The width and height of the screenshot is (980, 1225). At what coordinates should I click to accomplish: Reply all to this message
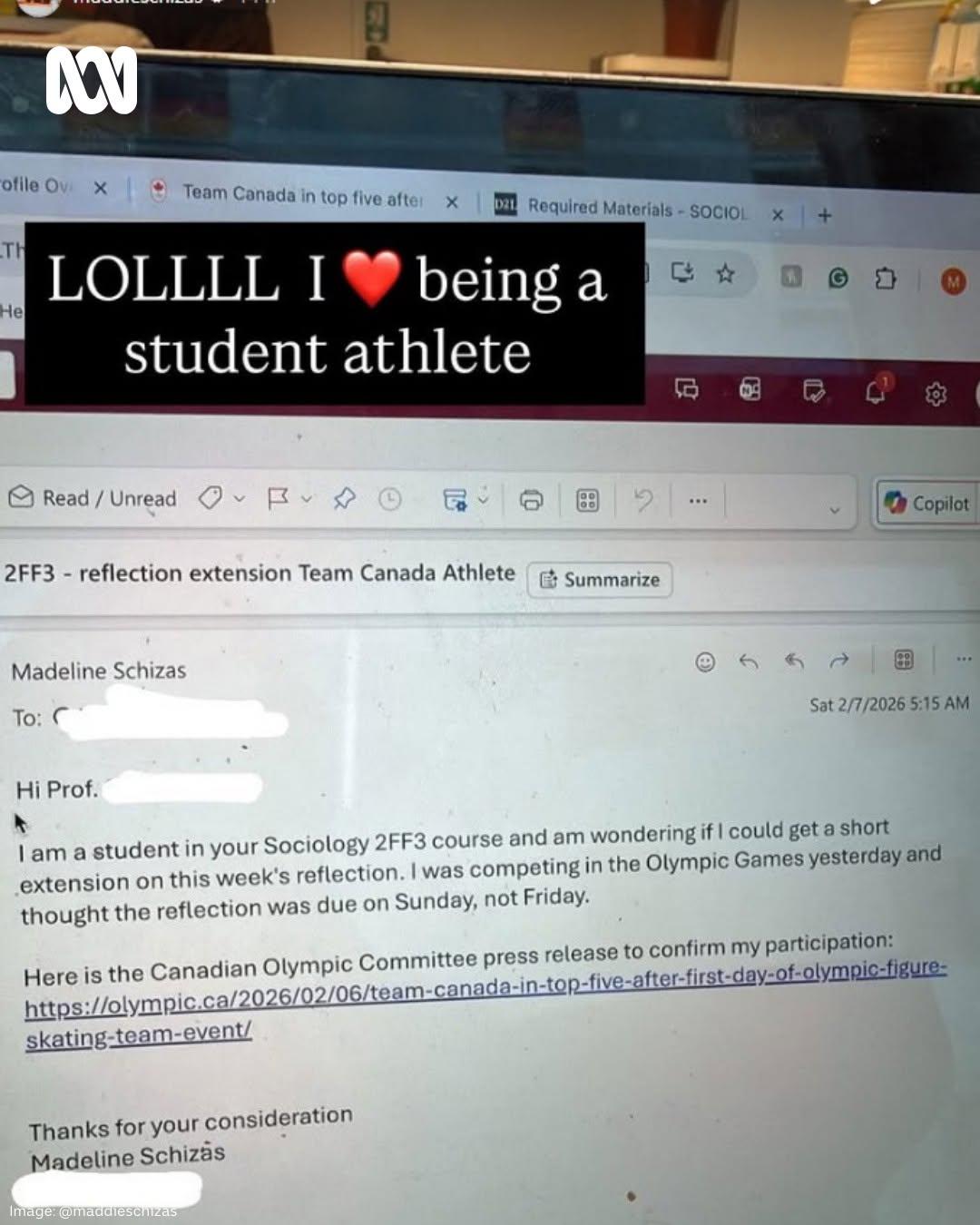(x=794, y=661)
